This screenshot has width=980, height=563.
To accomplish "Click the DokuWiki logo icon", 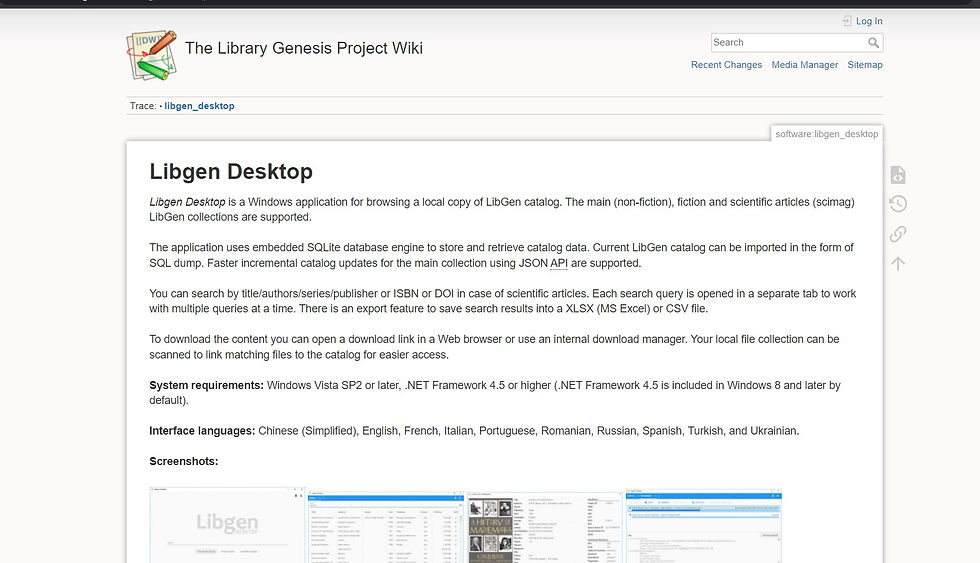I will pos(151,54).
